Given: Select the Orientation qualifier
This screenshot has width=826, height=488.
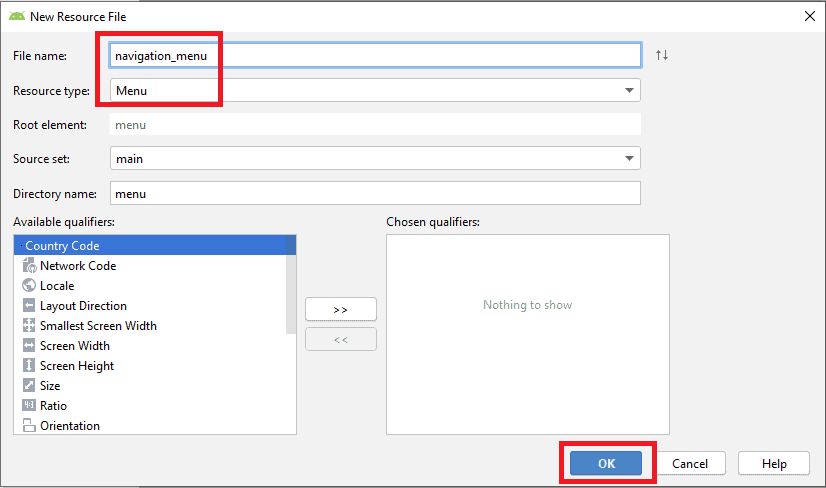Looking at the screenshot, I should [69, 426].
